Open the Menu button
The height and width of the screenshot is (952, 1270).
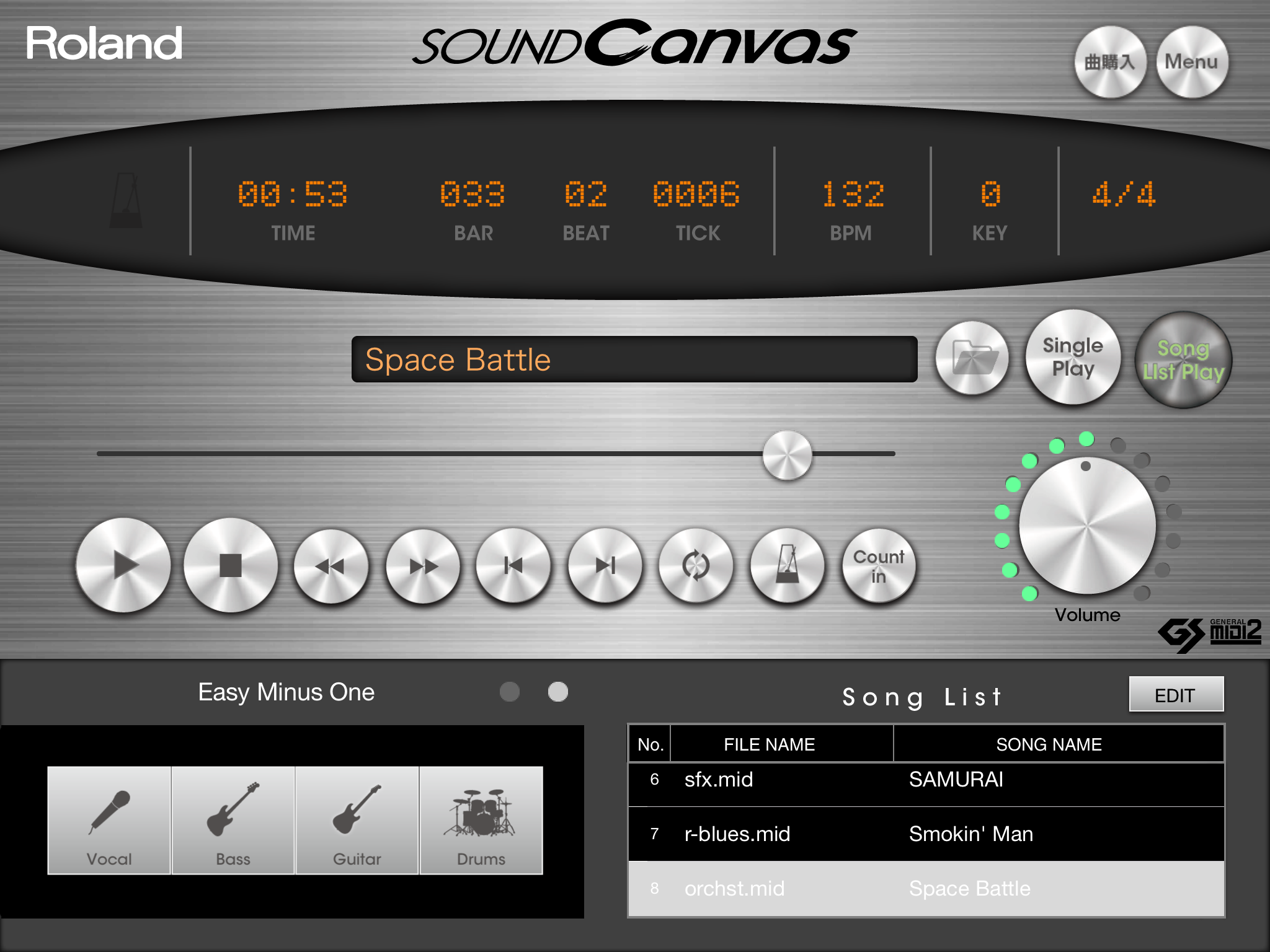pos(1192,62)
